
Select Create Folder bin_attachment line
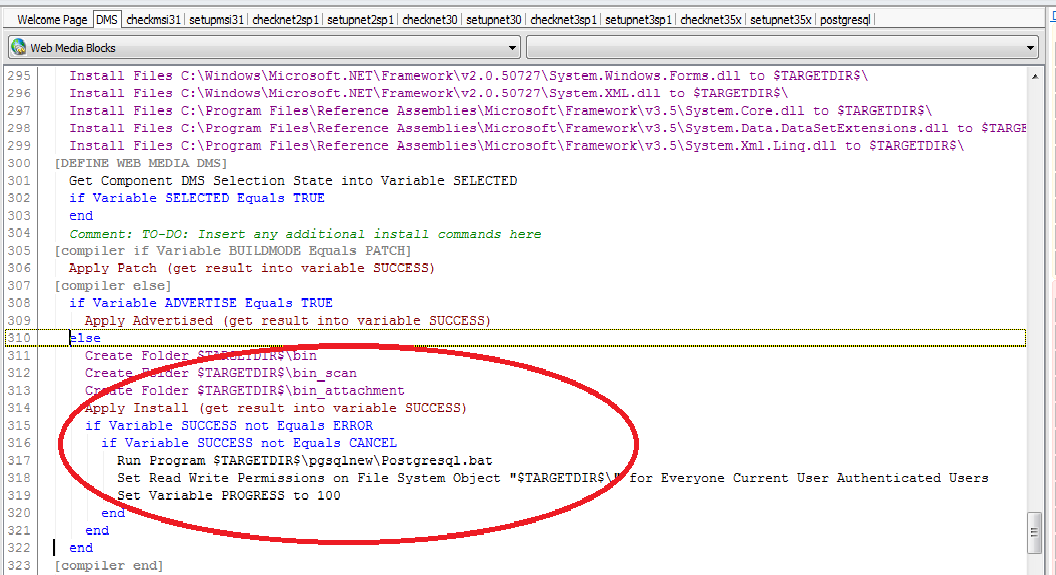tap(244, 391)
